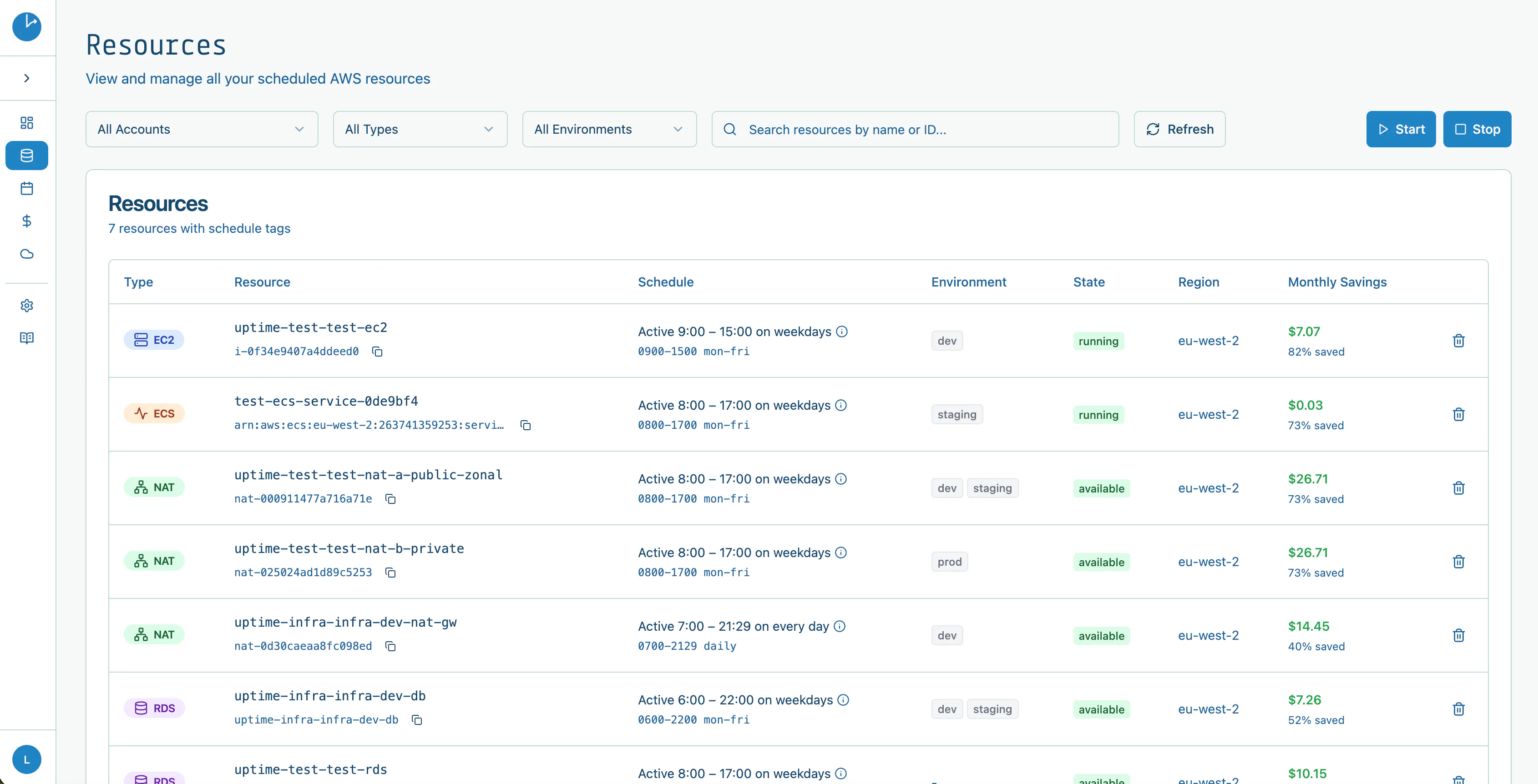Select resource name uptime-test-test-nat-a-public-zonal

click(x=369, y=475)
